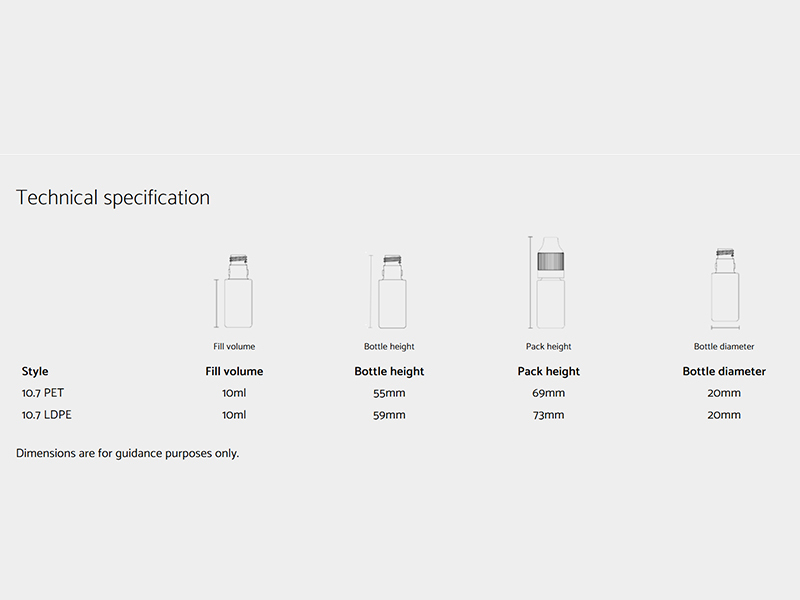
Task: Select the dimensions guidance note text
Action: (x=128, y=453)
